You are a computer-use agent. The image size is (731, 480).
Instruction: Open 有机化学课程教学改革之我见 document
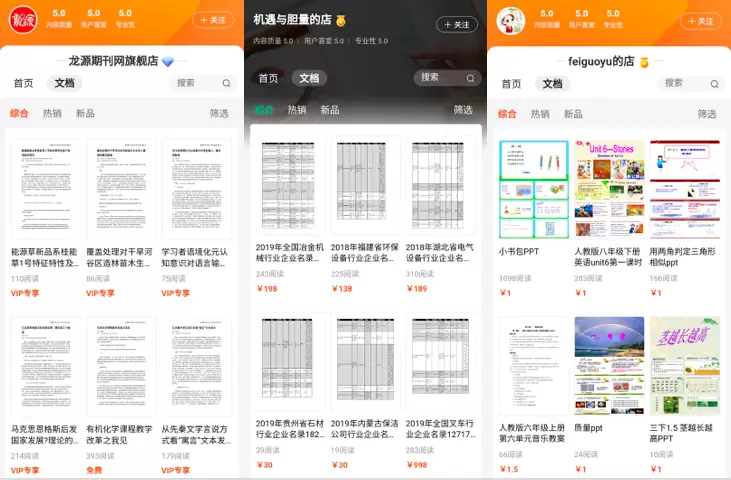[120, 435]
